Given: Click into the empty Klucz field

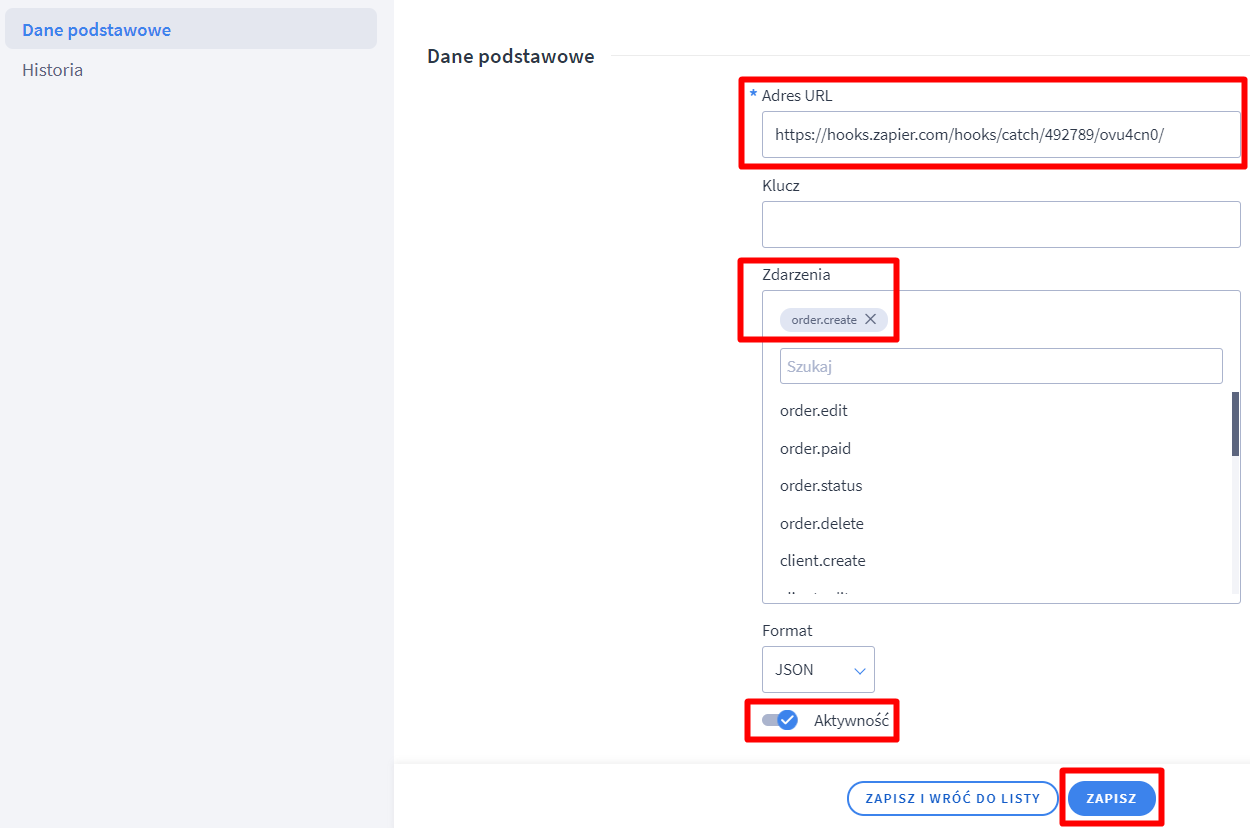Looking at the screenshot, I should point(1000,224).
